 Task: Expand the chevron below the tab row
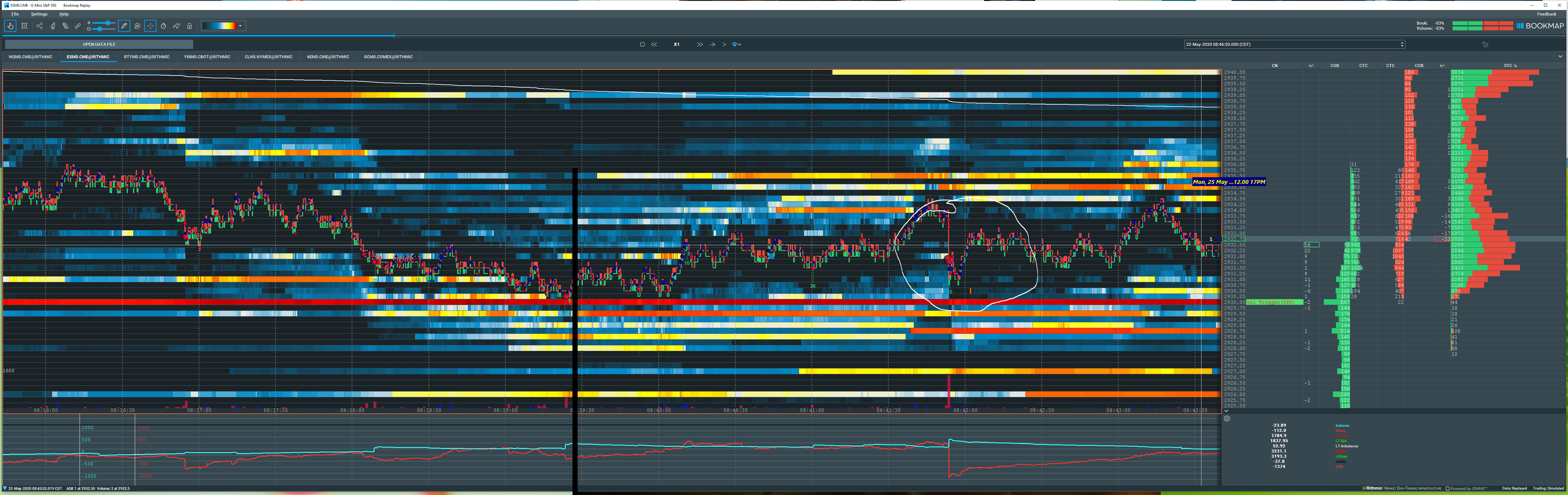click(1559, 56)
